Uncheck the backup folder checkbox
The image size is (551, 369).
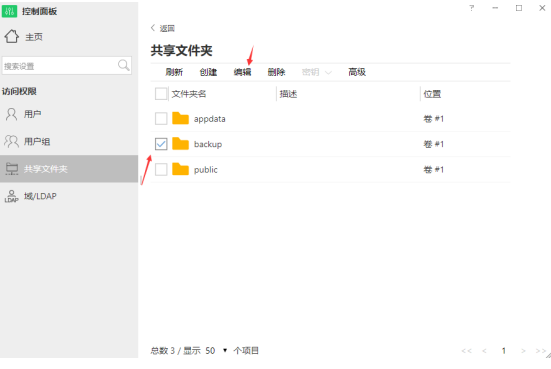click(161, 144)
